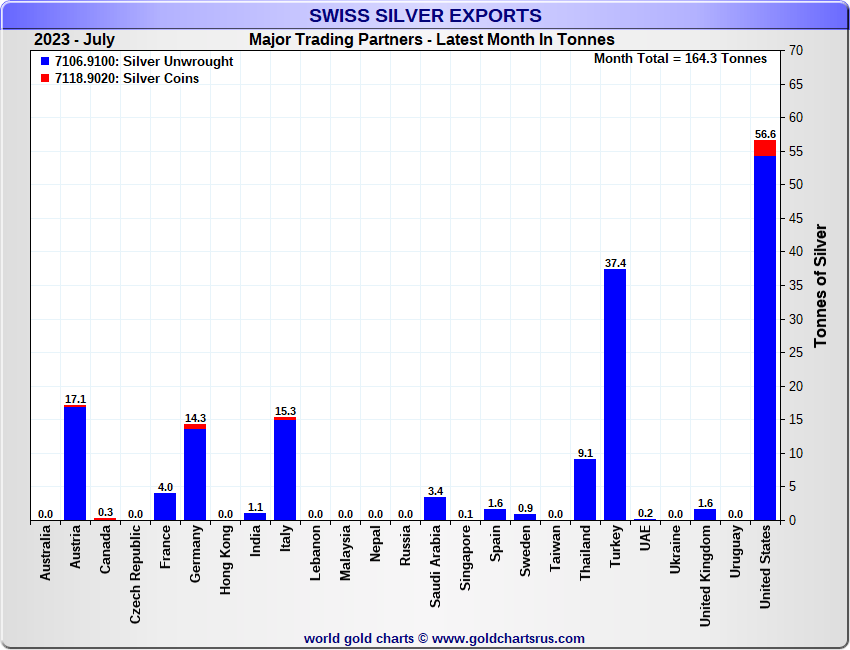Screen dimensions: 850x650
Task: Select the Austria bar in the chart
Action: [75, 464]
